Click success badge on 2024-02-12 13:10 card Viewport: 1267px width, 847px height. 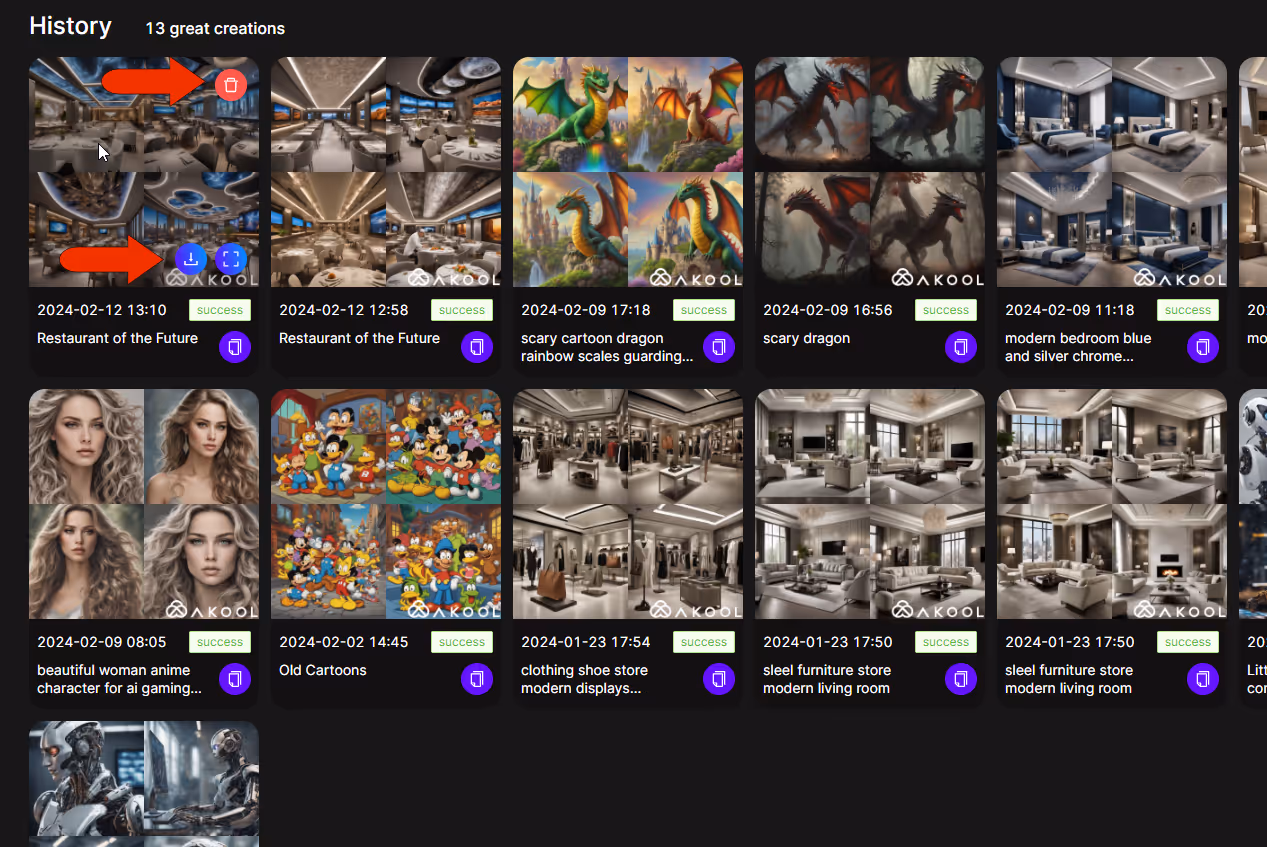coord(220,310)
